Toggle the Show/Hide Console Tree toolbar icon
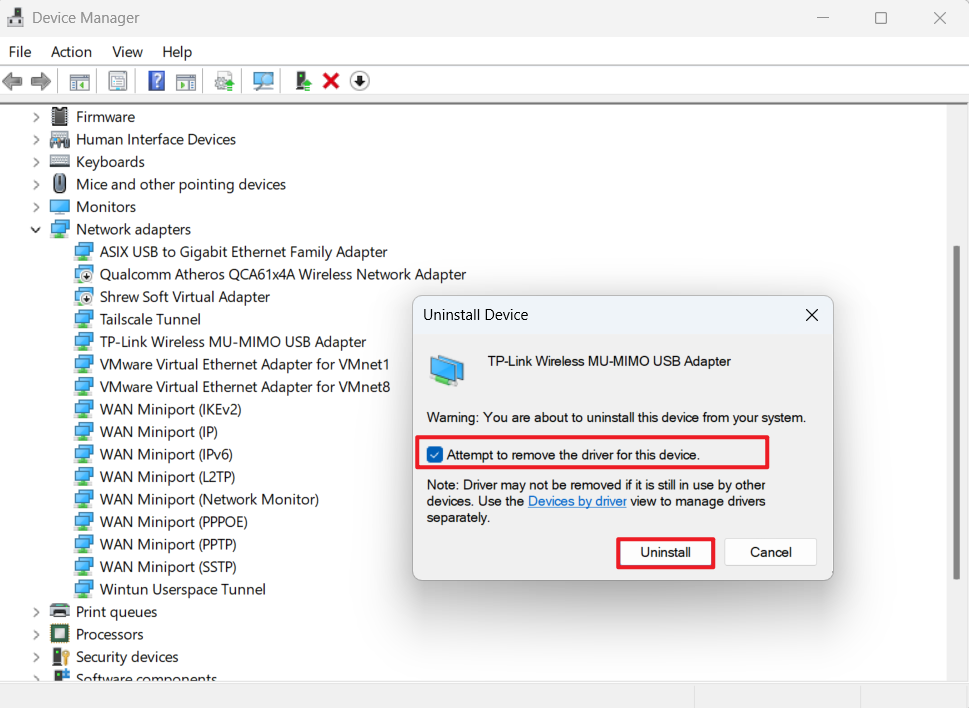Image resolution: width=969 pixels, height=708 pixels. coord(79,80)
